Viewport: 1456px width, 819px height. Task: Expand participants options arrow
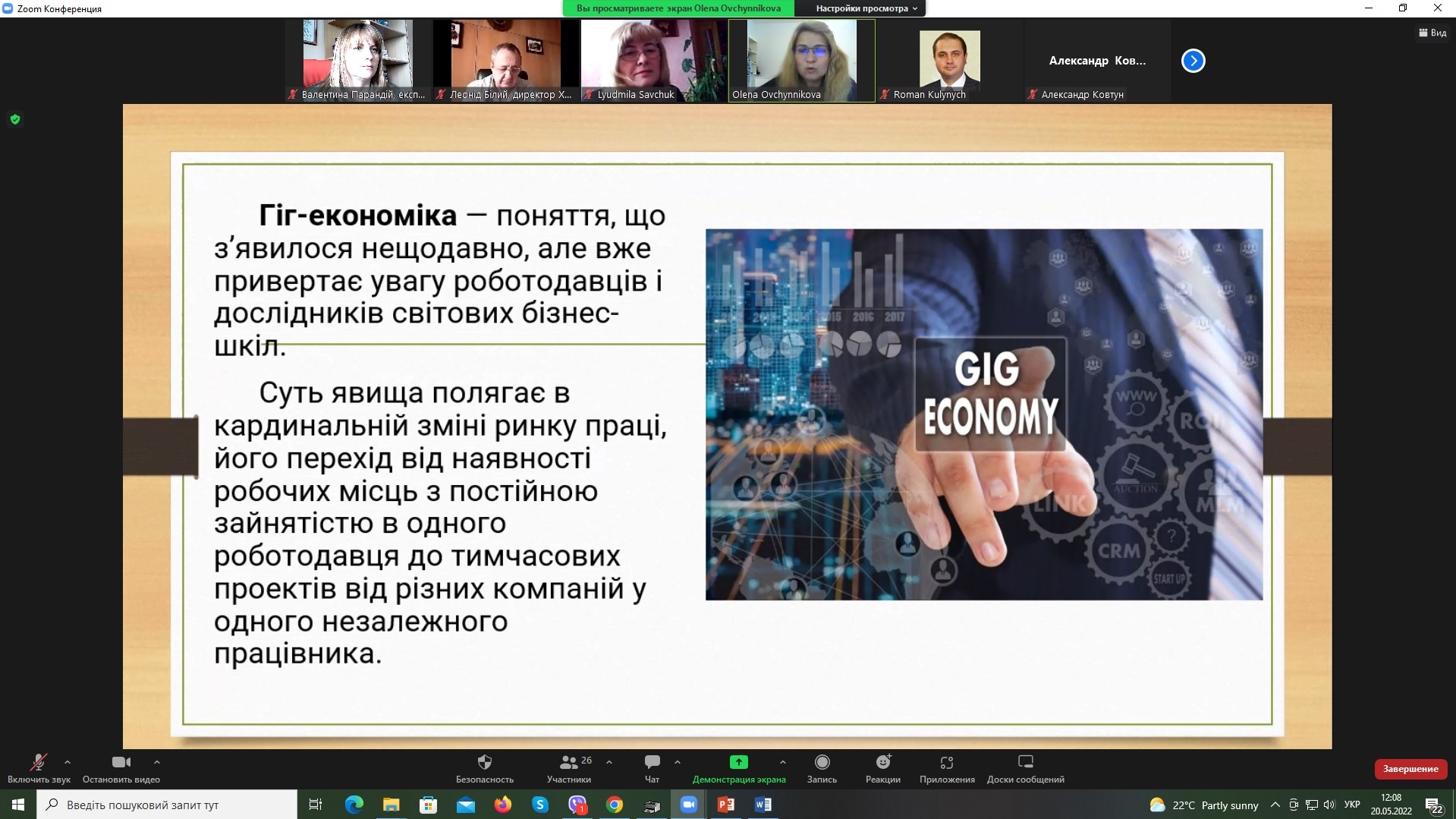tap(609, 761)
